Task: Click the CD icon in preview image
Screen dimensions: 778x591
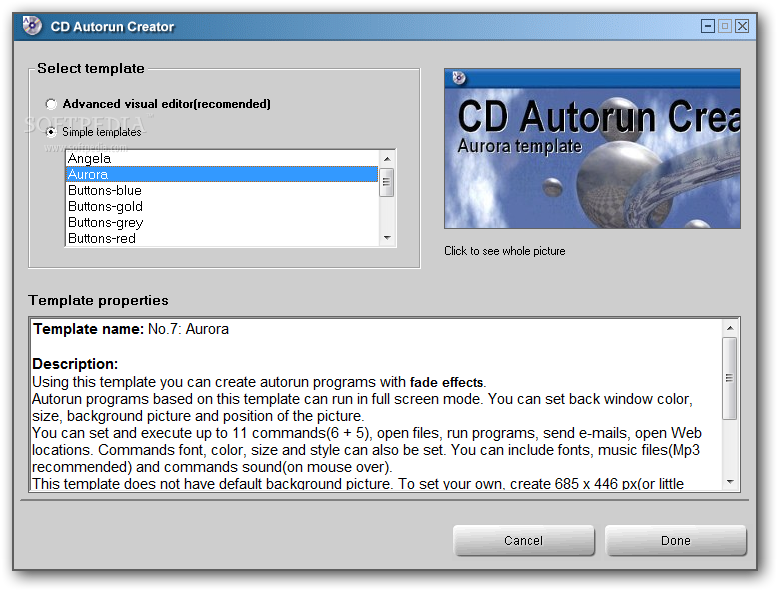Action: 459,78
